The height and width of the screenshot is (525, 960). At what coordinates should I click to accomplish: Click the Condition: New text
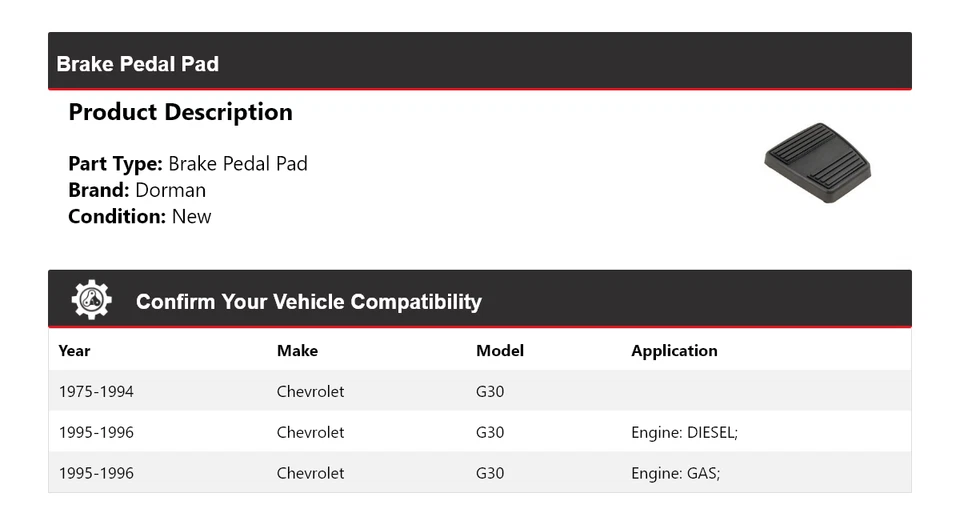(x=140, y=216)
